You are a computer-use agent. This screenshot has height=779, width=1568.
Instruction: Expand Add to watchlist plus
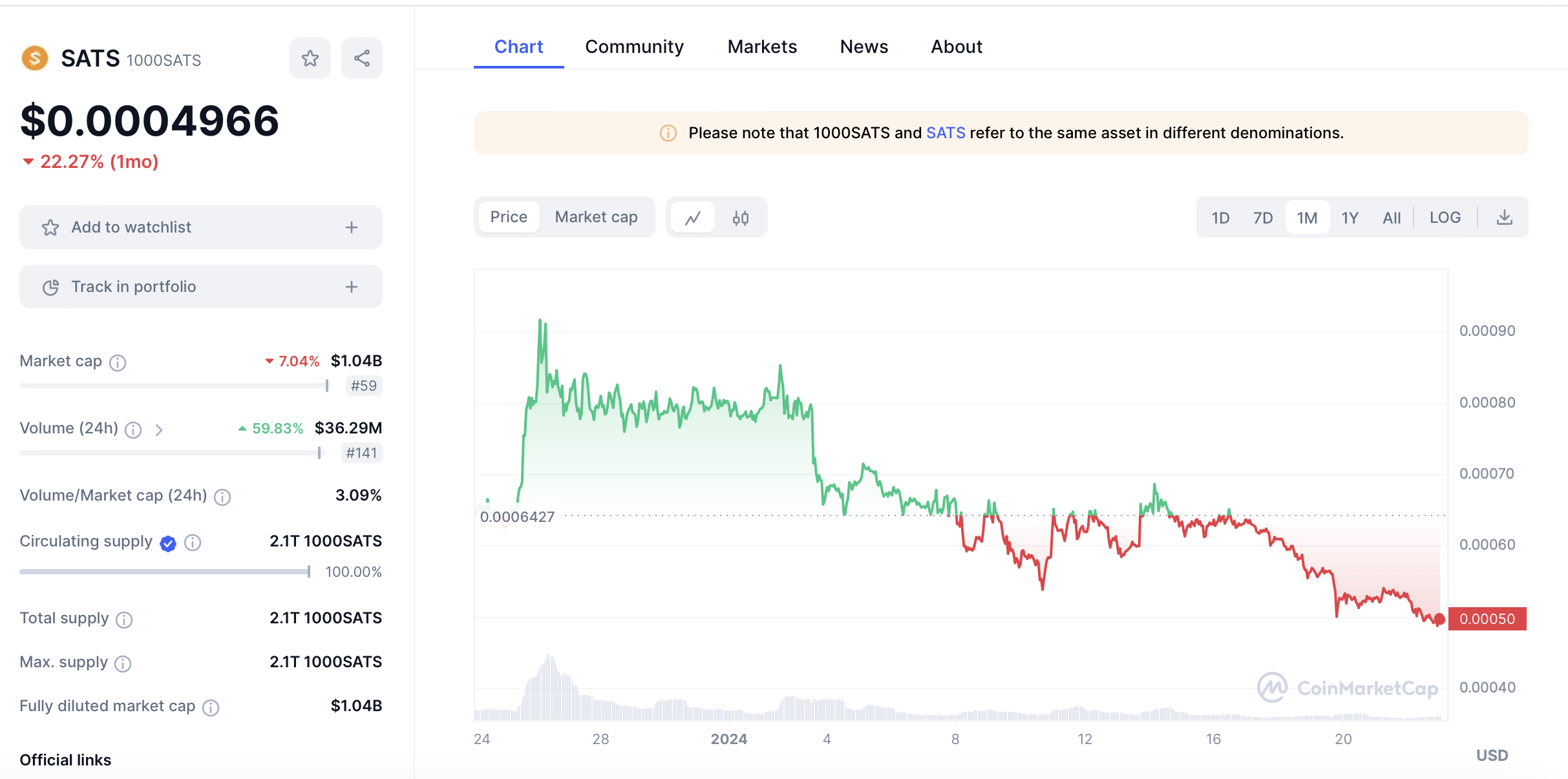(352, 227)
